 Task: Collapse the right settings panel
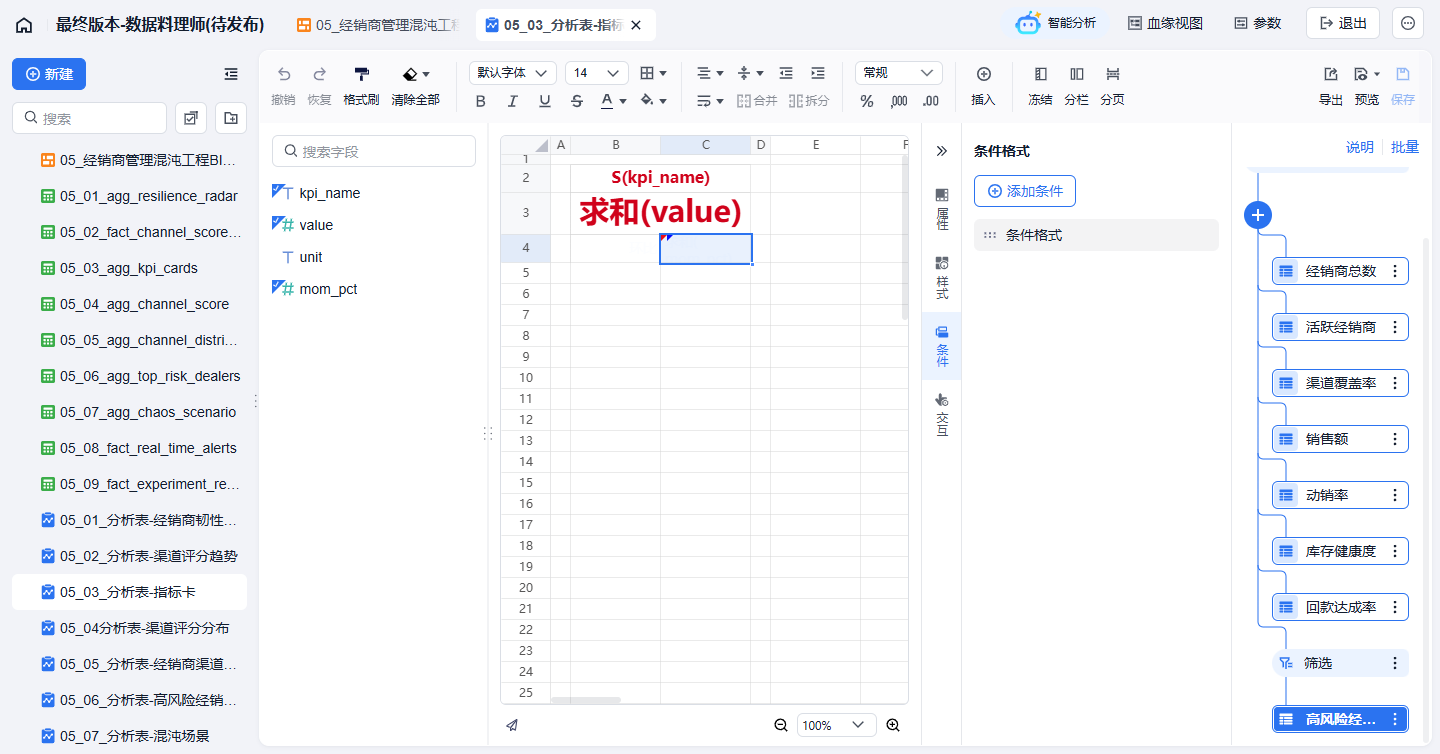941,151
